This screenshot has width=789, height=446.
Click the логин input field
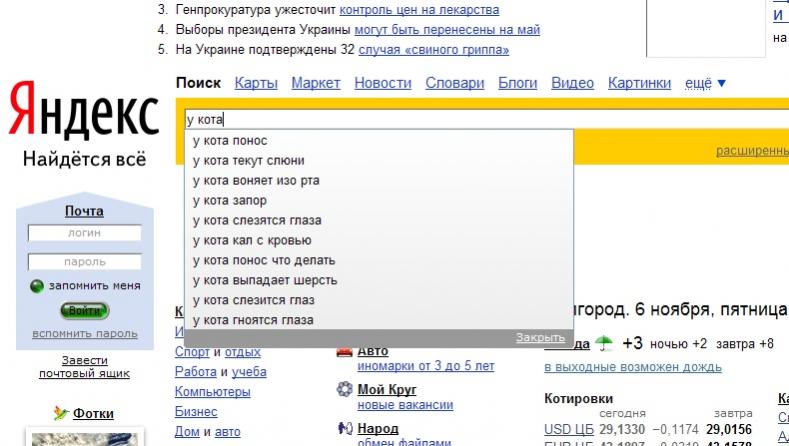coord(84,233)
